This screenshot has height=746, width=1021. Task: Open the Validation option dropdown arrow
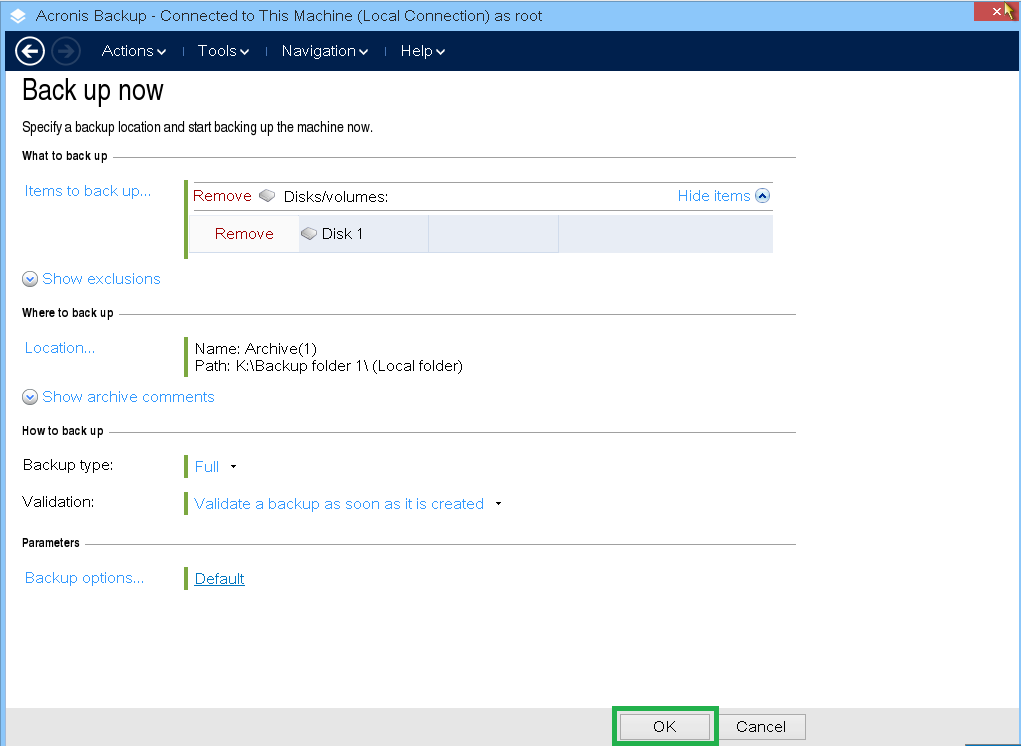click(x=498, y=504)
